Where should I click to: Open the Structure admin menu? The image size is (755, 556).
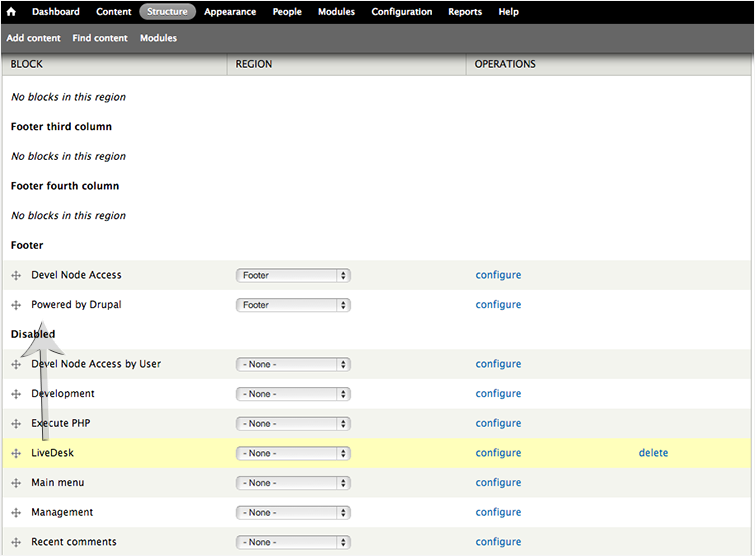pyautogui.click(x=167, y=12)
